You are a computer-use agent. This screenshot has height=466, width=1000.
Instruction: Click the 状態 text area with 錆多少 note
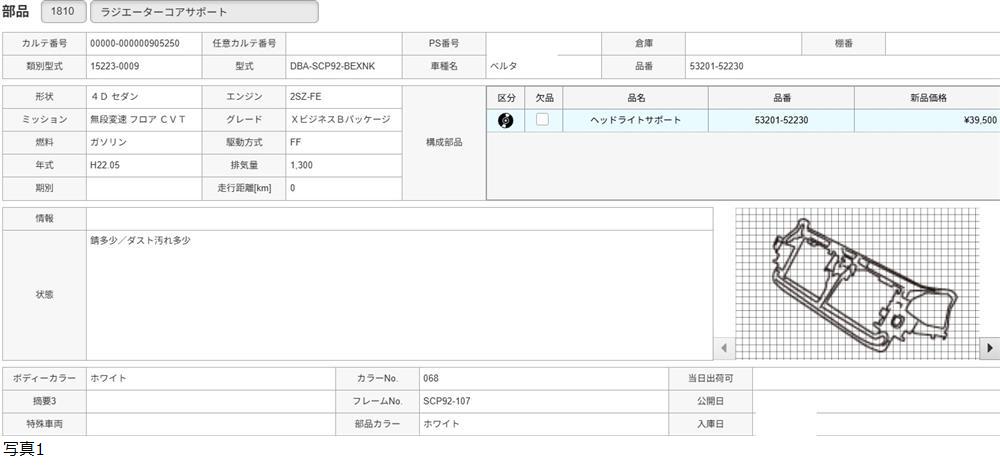coord(399,295)
